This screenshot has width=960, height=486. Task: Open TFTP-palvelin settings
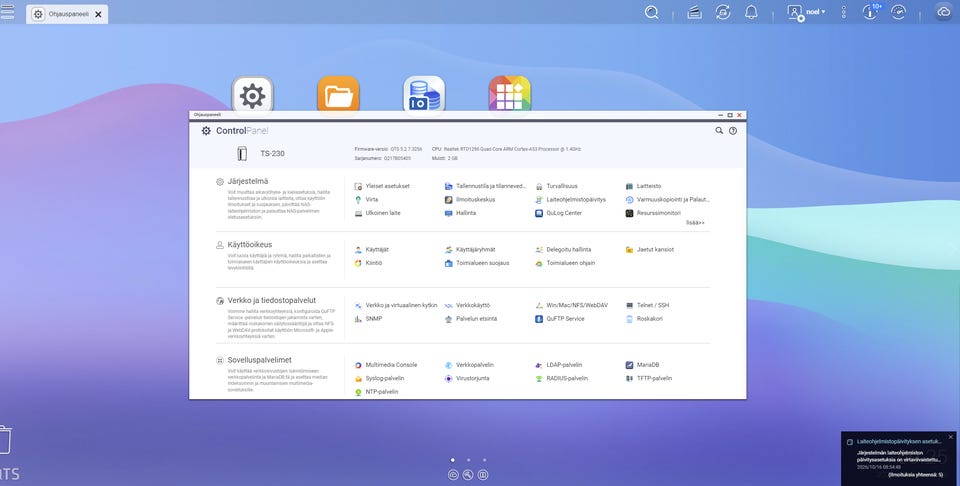pyautogui.click(x=648, y=378)
